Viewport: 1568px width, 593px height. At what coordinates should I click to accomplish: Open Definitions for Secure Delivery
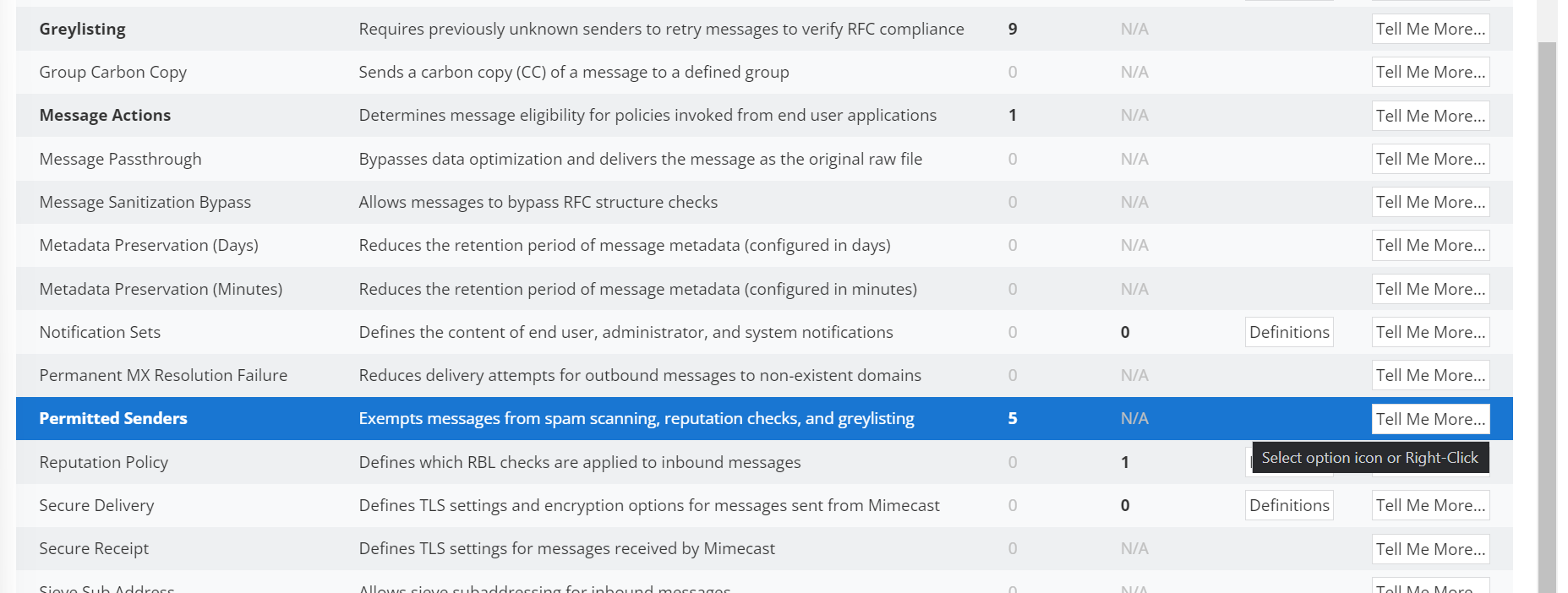(x=1288, y=505)
